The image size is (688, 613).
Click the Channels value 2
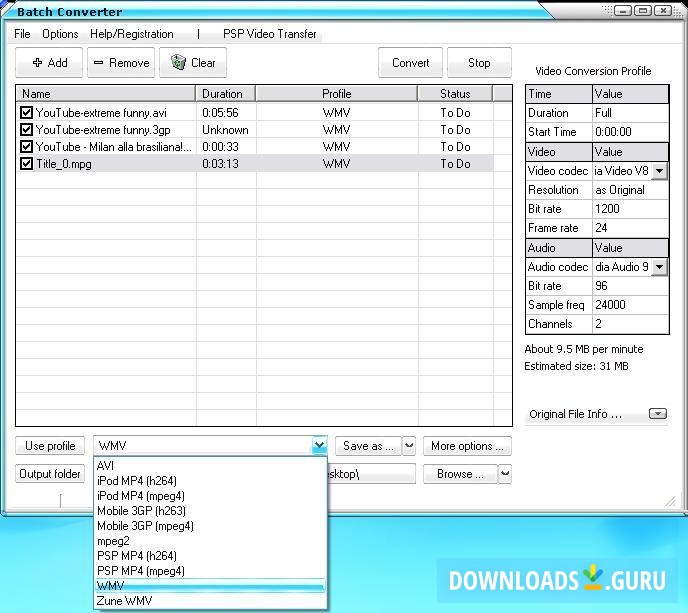630,324
